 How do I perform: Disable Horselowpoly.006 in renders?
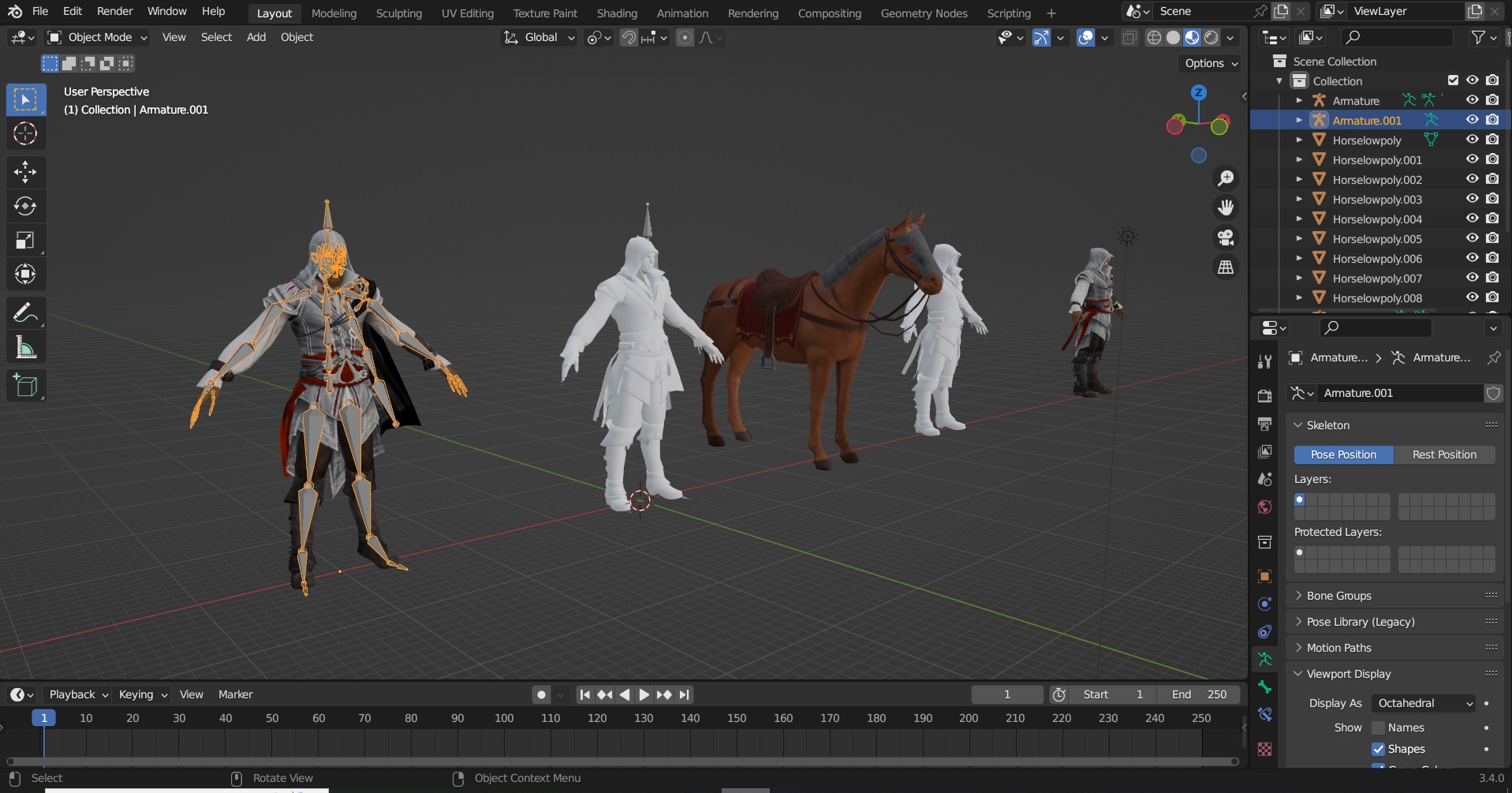[1492, 258]
